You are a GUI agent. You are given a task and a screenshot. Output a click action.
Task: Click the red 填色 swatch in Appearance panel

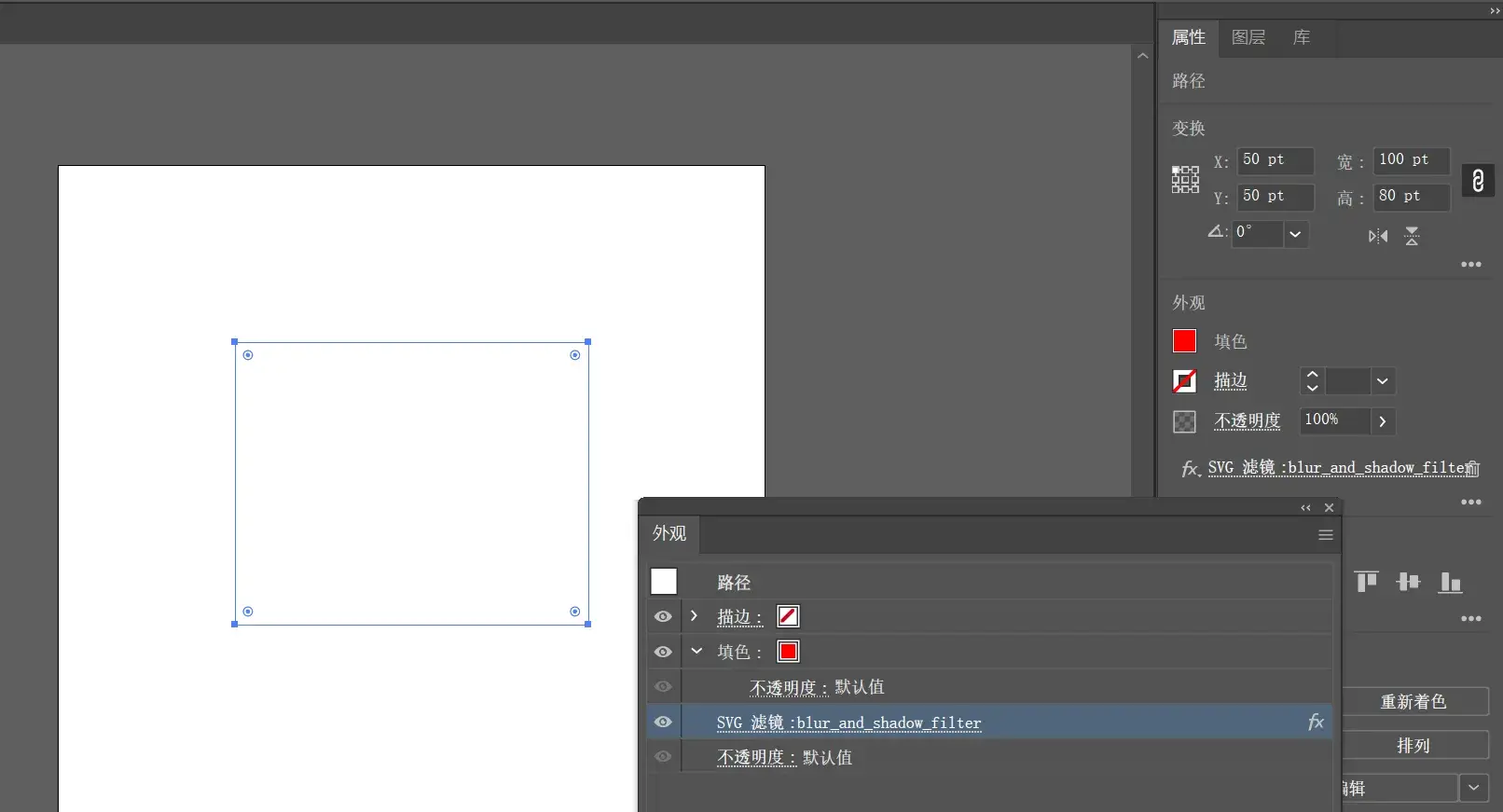(x=788, y=652)
